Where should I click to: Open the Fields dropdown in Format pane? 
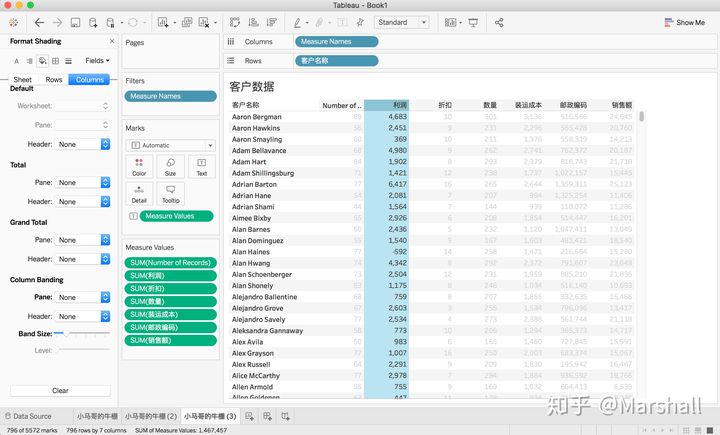click(x=97, y=61)
